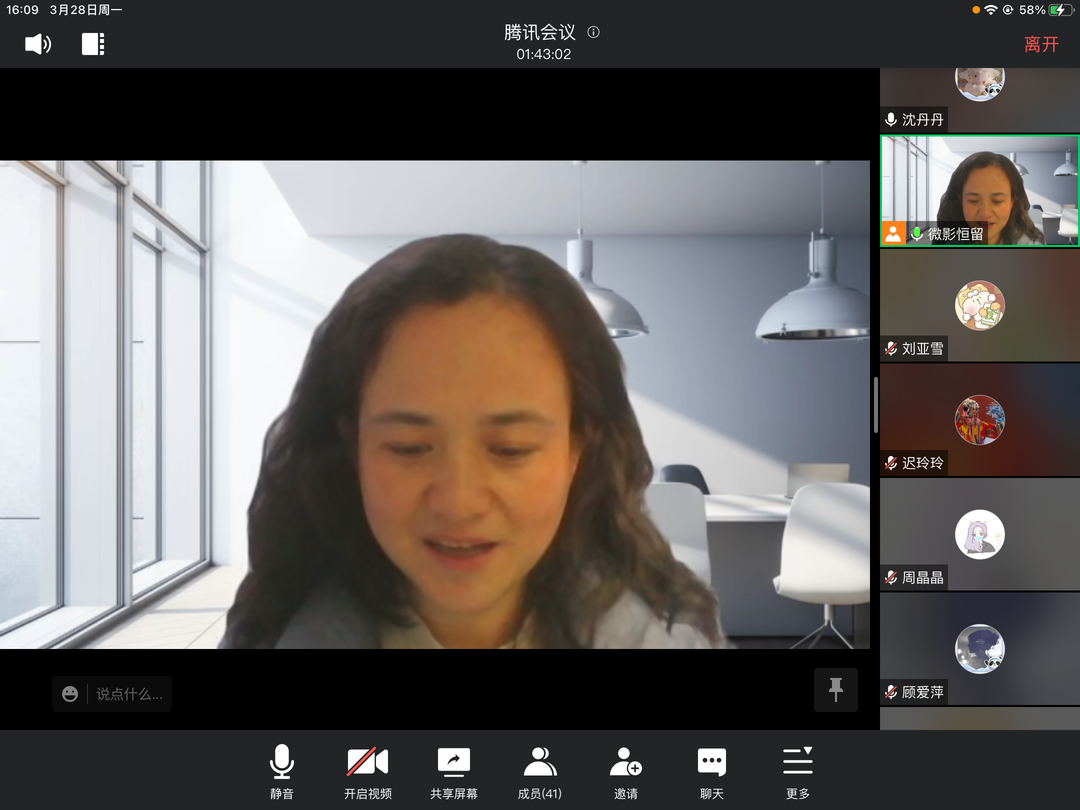
Task: Turn on camera with 开启视频
Action: point(368,771)
